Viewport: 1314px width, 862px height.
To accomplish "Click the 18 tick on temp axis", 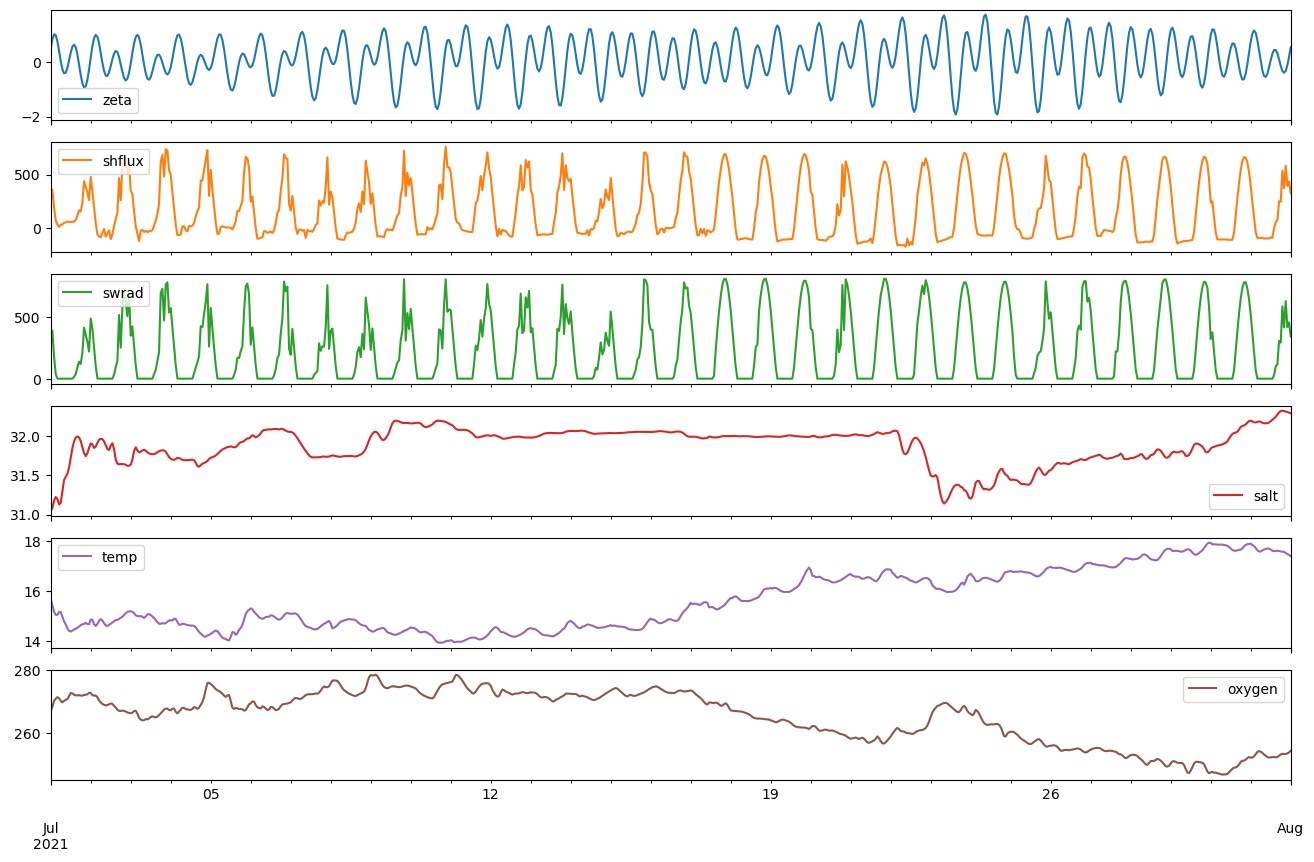I will 35,542.
